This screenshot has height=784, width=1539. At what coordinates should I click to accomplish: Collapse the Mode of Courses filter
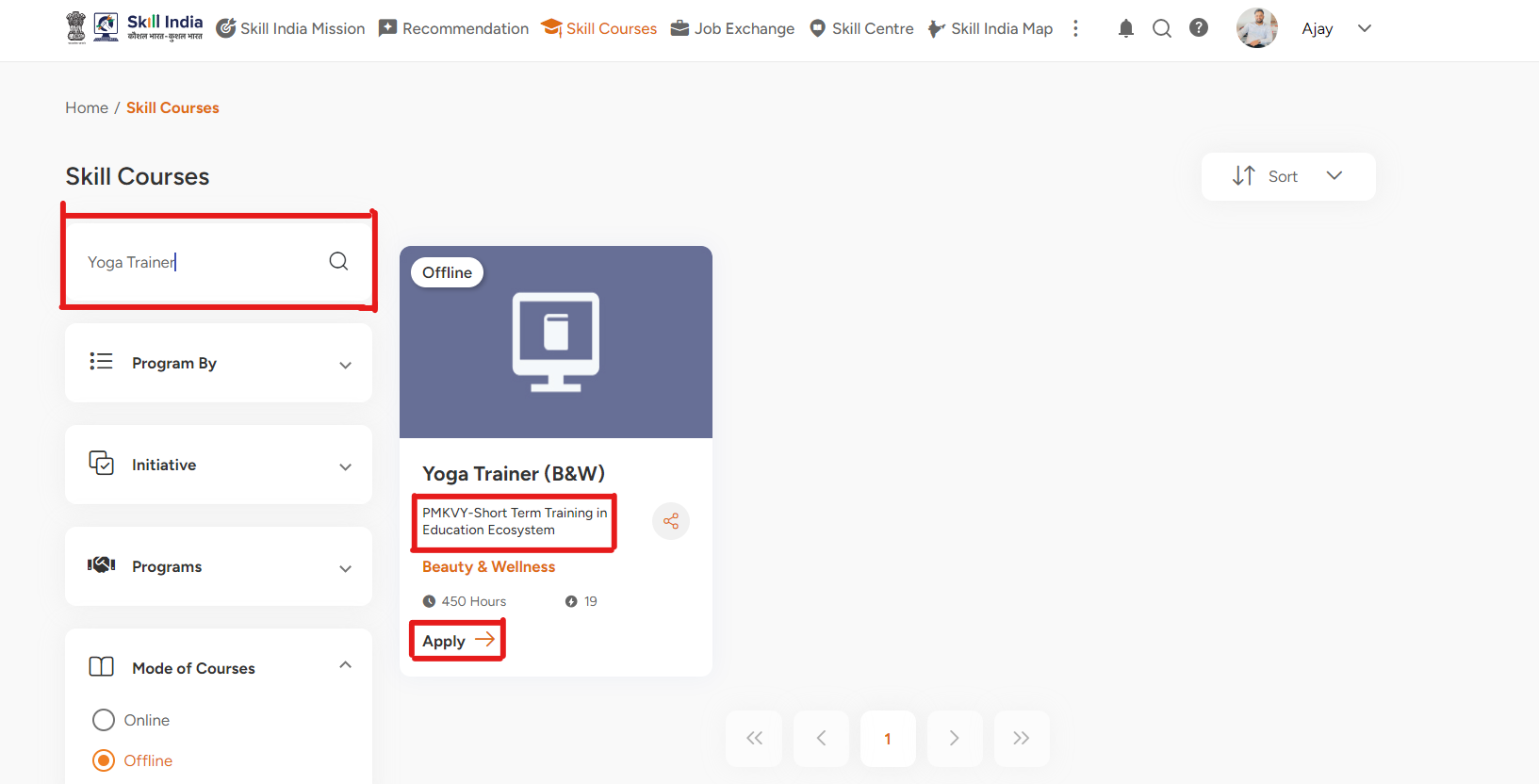tap(345, 665)
